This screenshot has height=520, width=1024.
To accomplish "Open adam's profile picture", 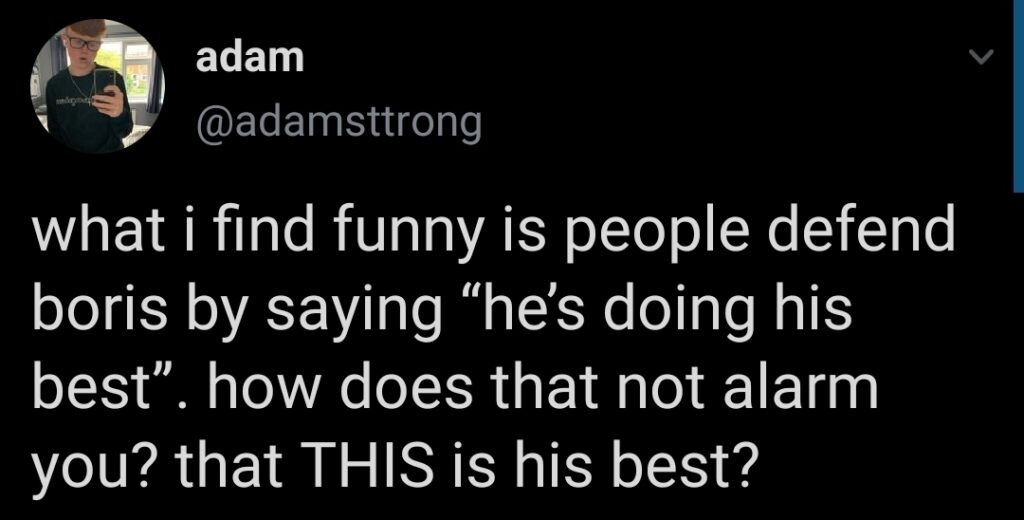I will pyautogui.click(x=97, y=86).
